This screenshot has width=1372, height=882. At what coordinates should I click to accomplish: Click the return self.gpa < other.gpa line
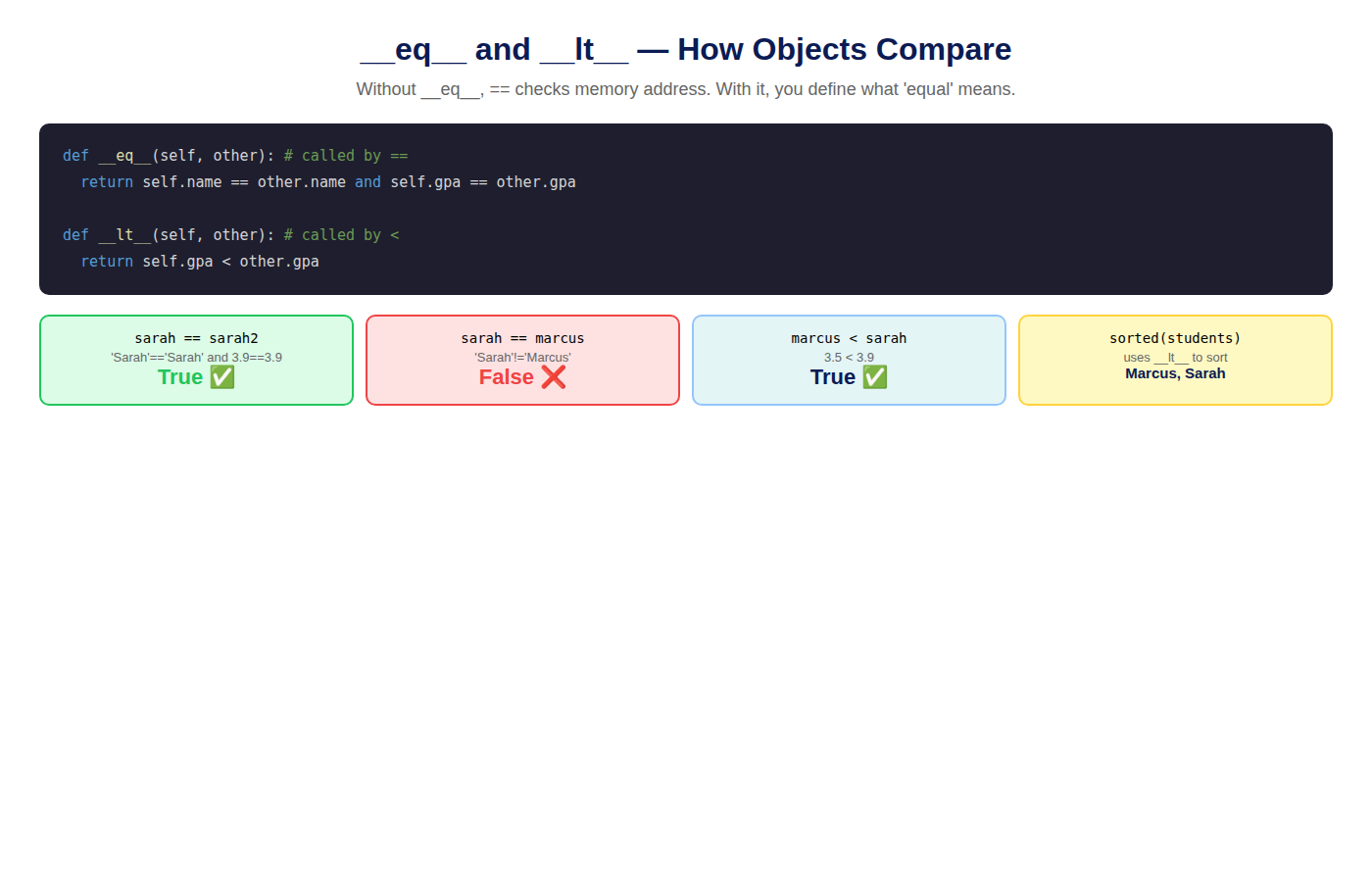[x=200, y=262]
